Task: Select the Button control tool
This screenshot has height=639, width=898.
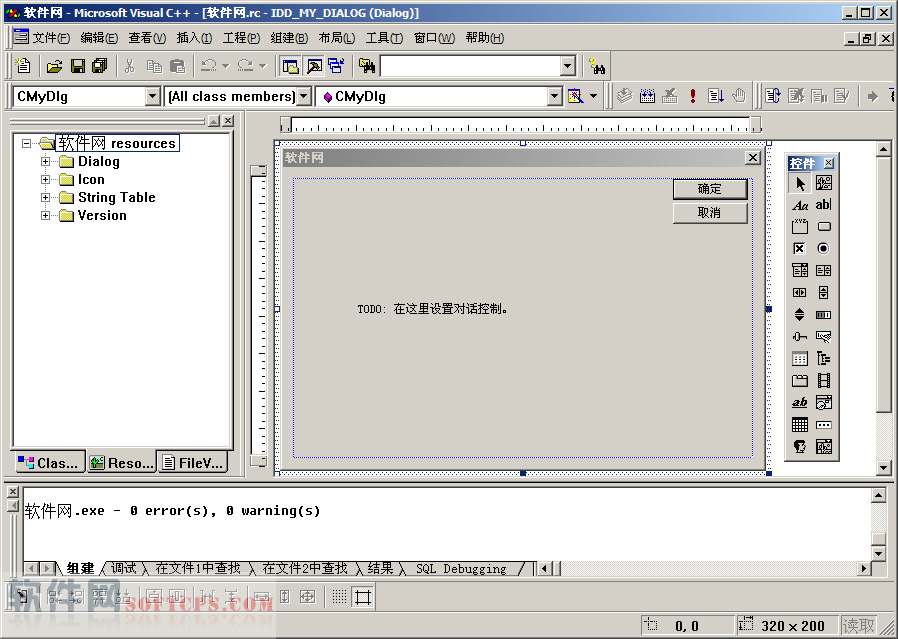Action: 824,227
